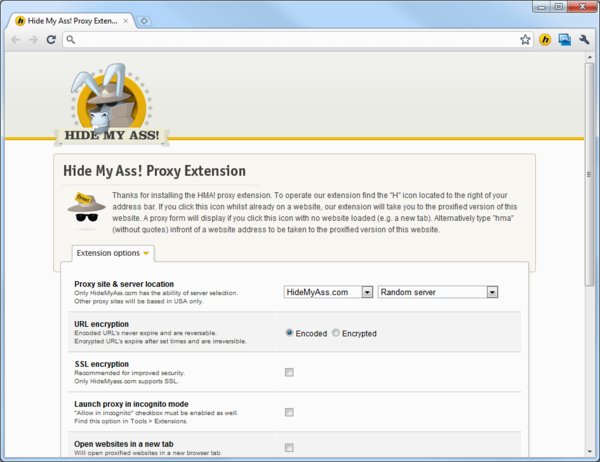Select the Encoded URL encryption radio
This screenshot has width=600, height=462.
point(289,333)
